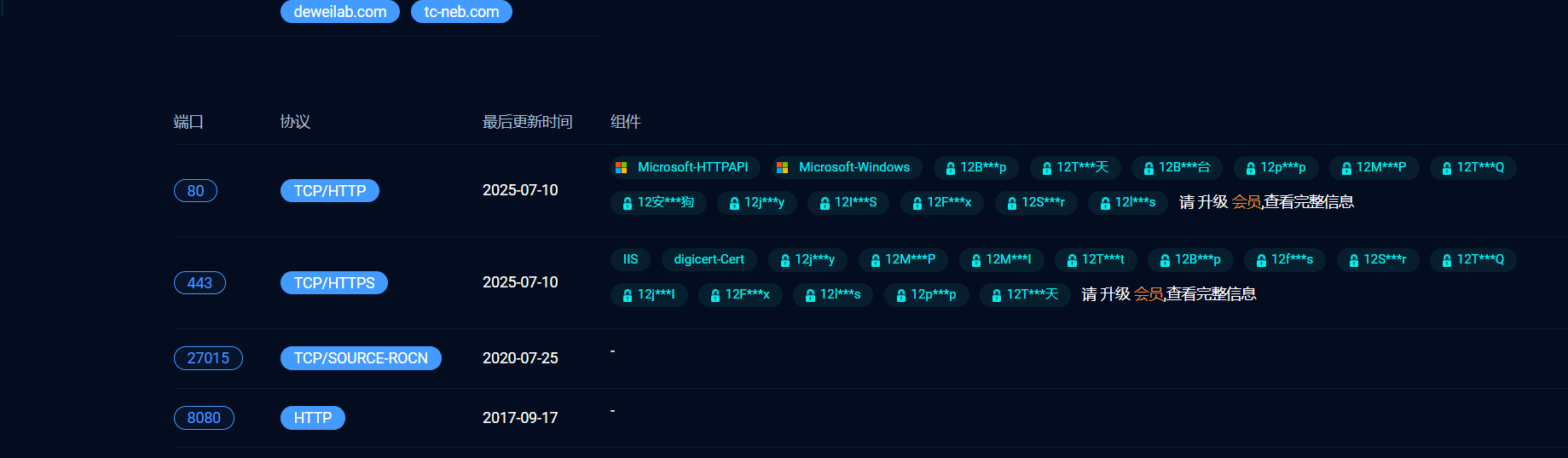Select the port 80 badge
The image size is (1568, 458).
(x=195, y=190)
